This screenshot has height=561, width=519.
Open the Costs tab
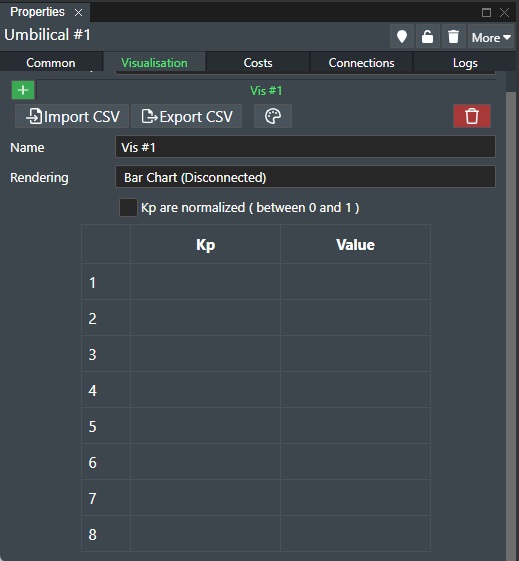tap(258, 63)
